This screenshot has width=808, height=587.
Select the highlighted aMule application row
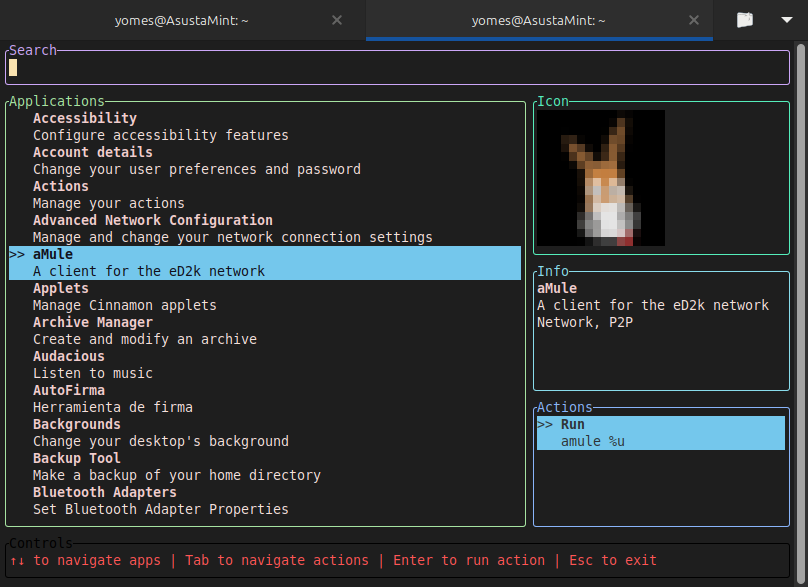pyautogui.click(x=265, y=263)
